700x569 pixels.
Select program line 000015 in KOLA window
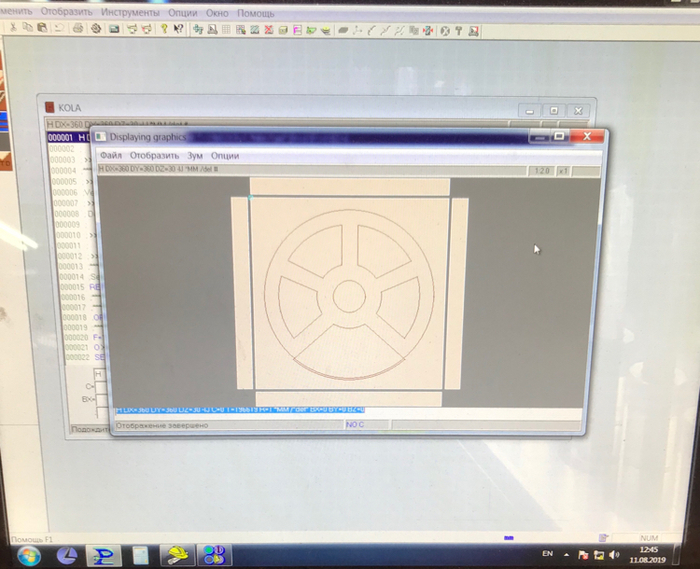point(81,287)
